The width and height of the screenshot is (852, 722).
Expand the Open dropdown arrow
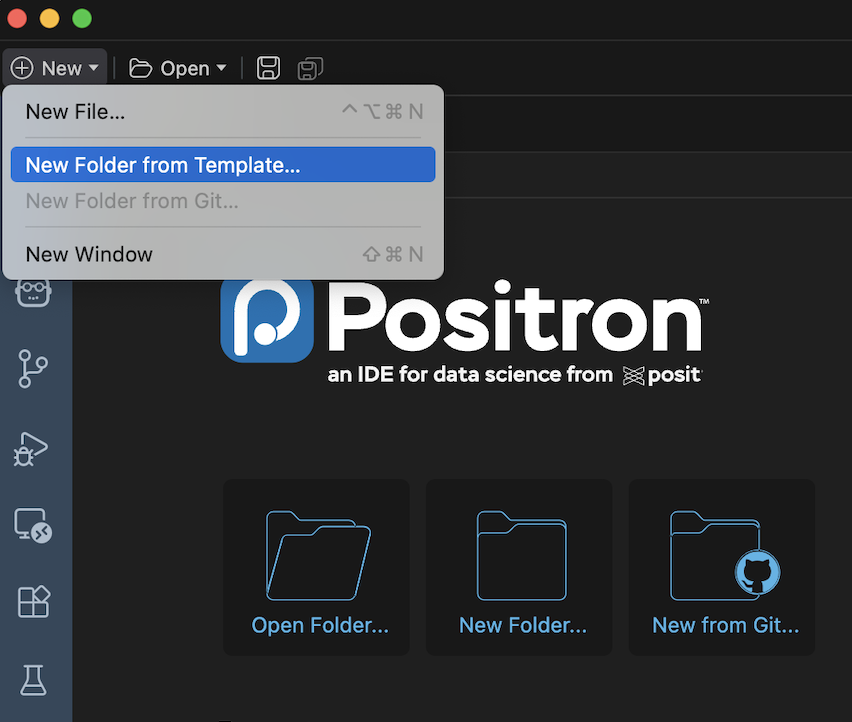coord(221,68)
